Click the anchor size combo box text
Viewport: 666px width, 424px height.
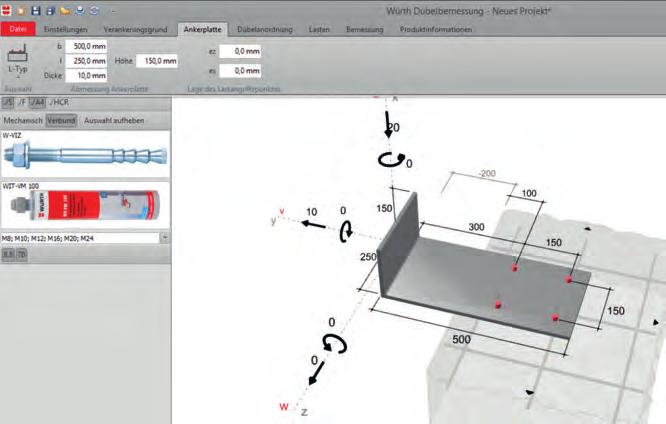pyautogui.click(x=80, y=238)
